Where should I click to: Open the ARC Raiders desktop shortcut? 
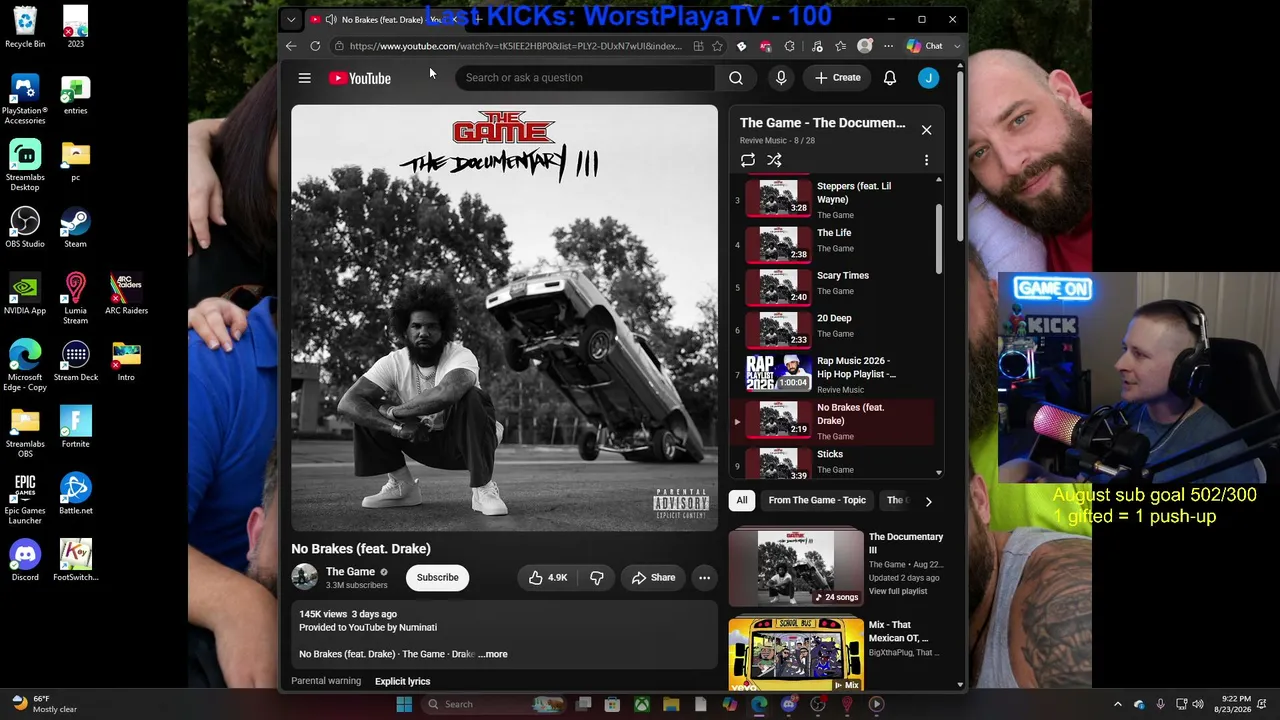tap(126, 294)
